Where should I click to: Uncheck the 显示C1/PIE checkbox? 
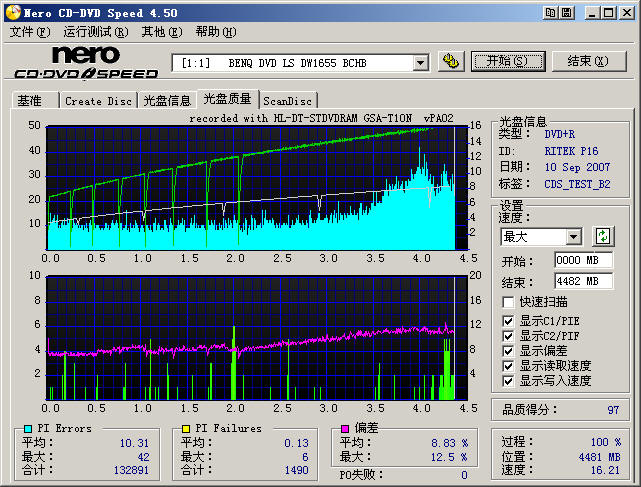point(508,321)
